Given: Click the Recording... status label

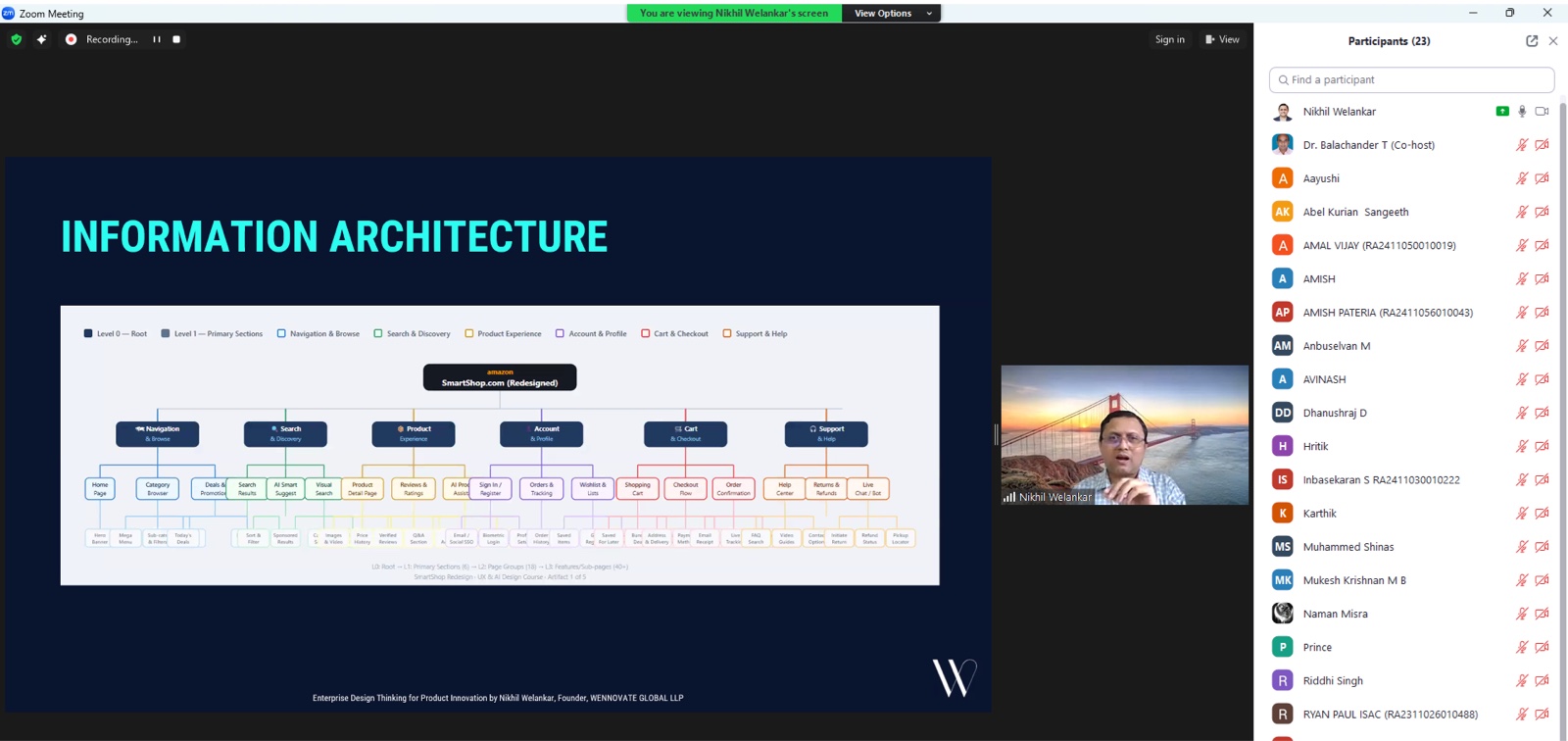Looking at the screenshot, I should coord(112,39).
